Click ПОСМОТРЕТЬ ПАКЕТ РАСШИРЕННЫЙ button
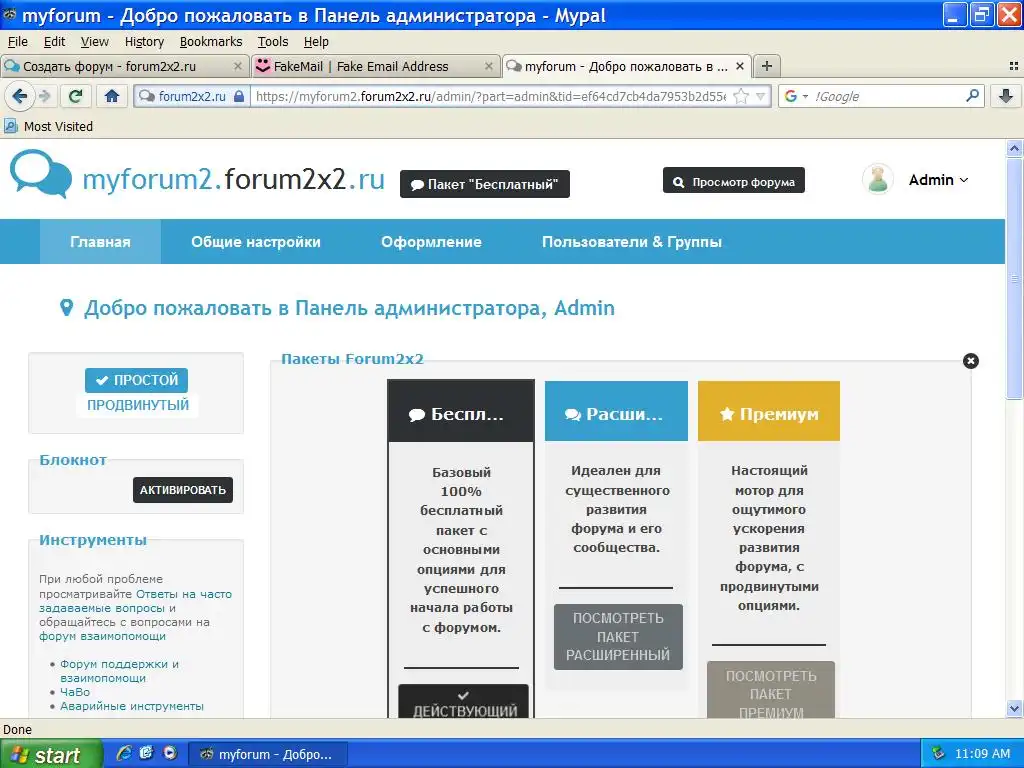The height and width of the screenshot is (768, 1024). point(618,637)
